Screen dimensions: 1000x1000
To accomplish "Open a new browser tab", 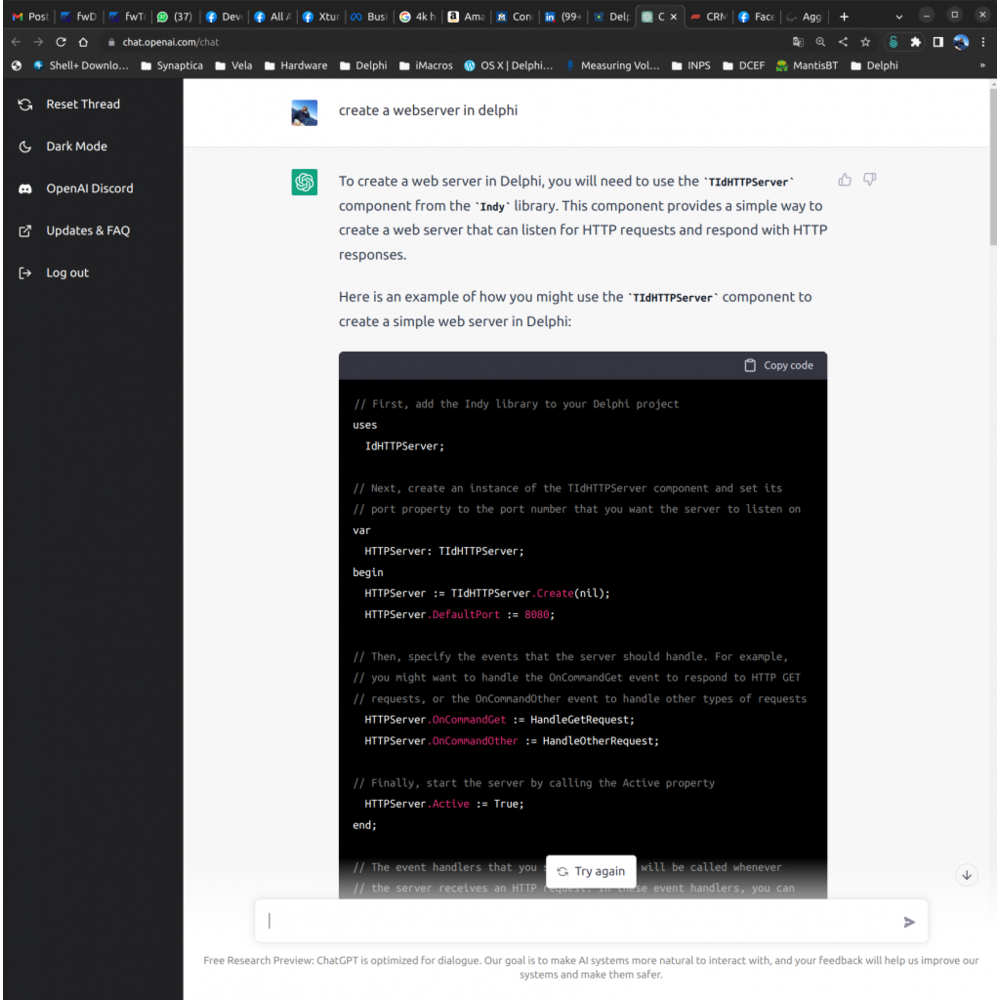I will (x=844, y=16).
